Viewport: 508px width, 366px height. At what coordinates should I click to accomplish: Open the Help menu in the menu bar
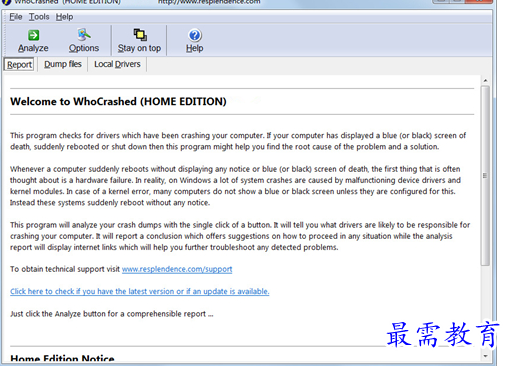[64, 17]
